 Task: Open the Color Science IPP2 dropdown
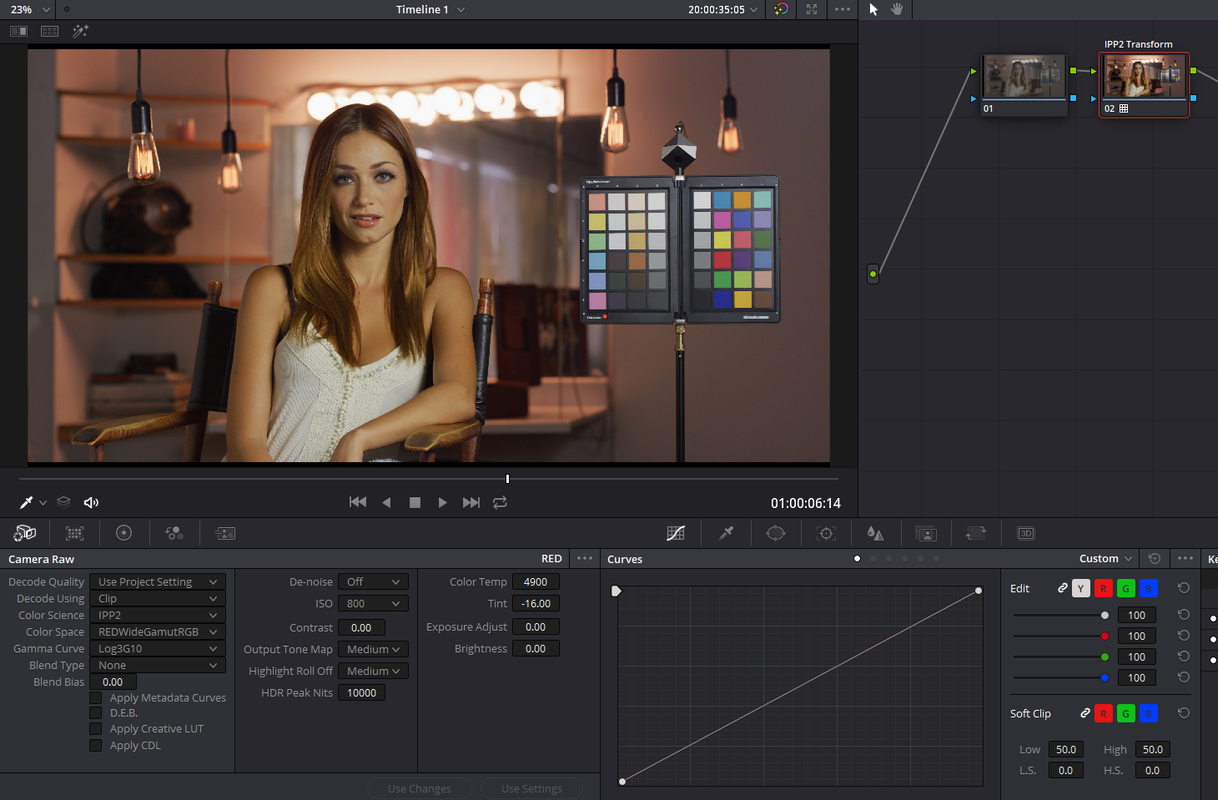(158, 615)
